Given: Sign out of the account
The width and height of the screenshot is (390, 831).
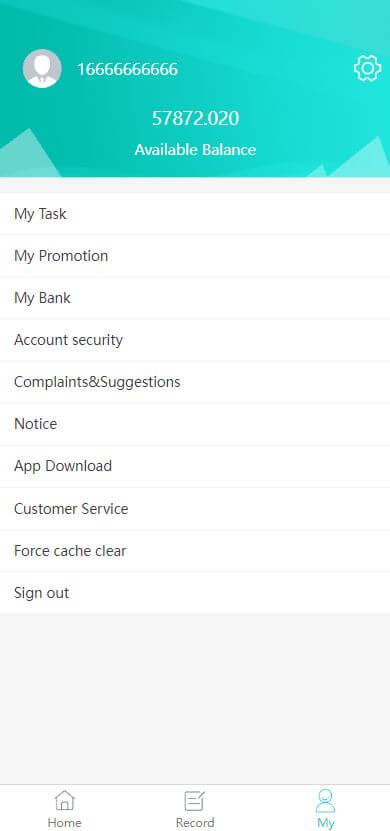Looking at the screenshot, I should [x=195, y=593].
